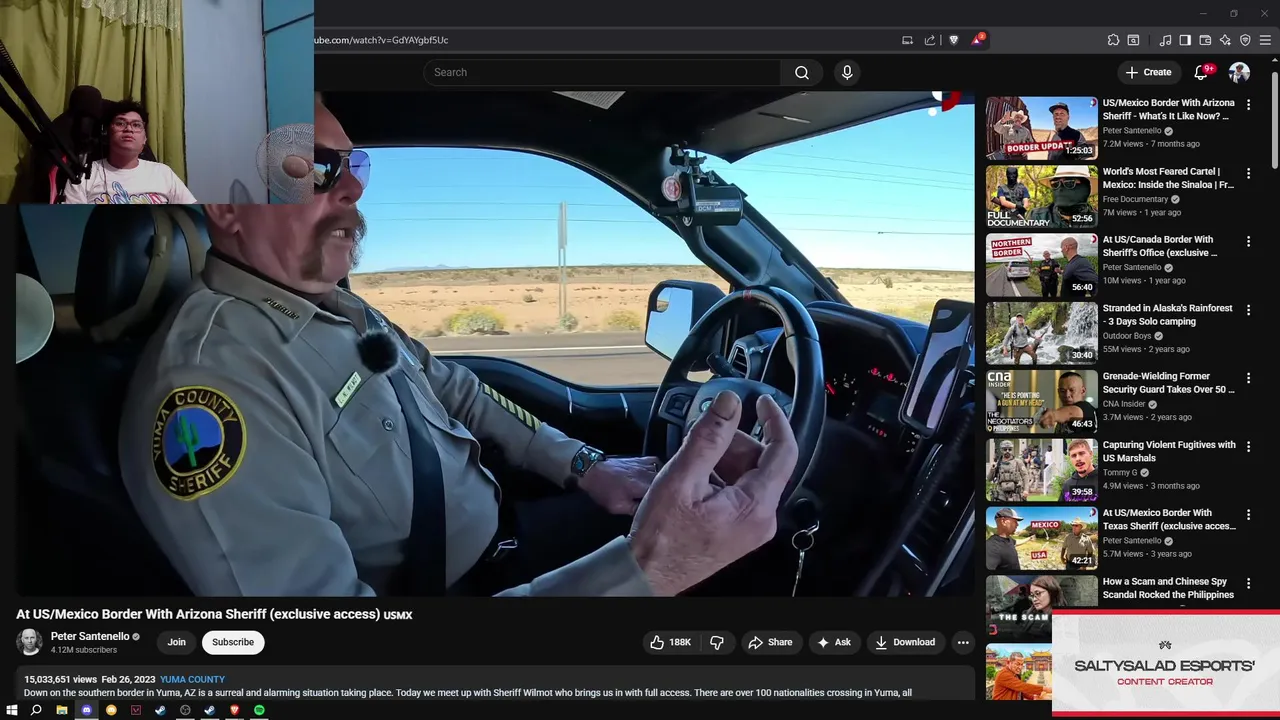Viewport: 1280px width, 720px height.
Task: Open 'Stranded in Alaska's Rainforest' thumbnail
Action: point(1041,333)
